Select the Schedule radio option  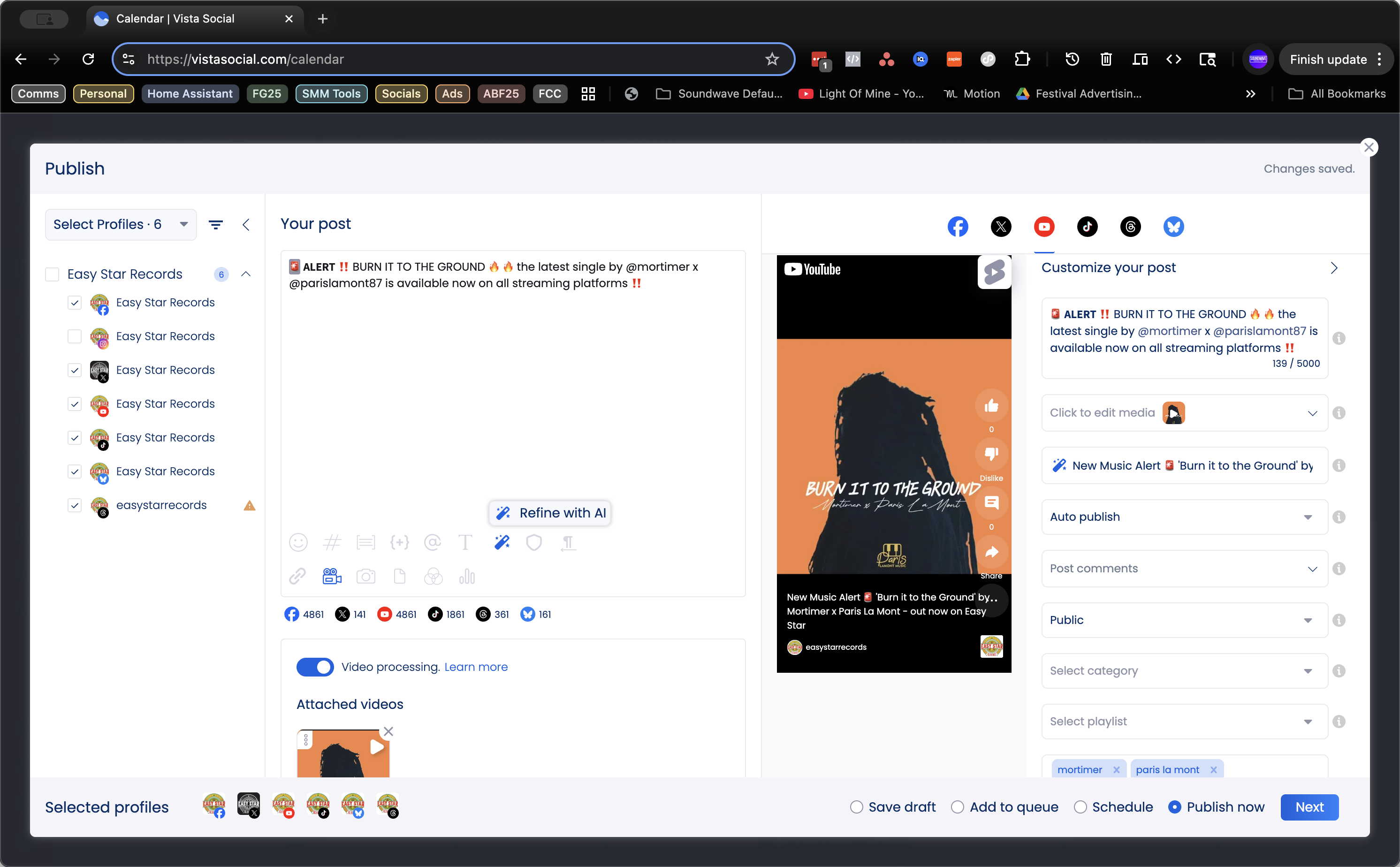pyautogui.click(x=1080, y=807)
